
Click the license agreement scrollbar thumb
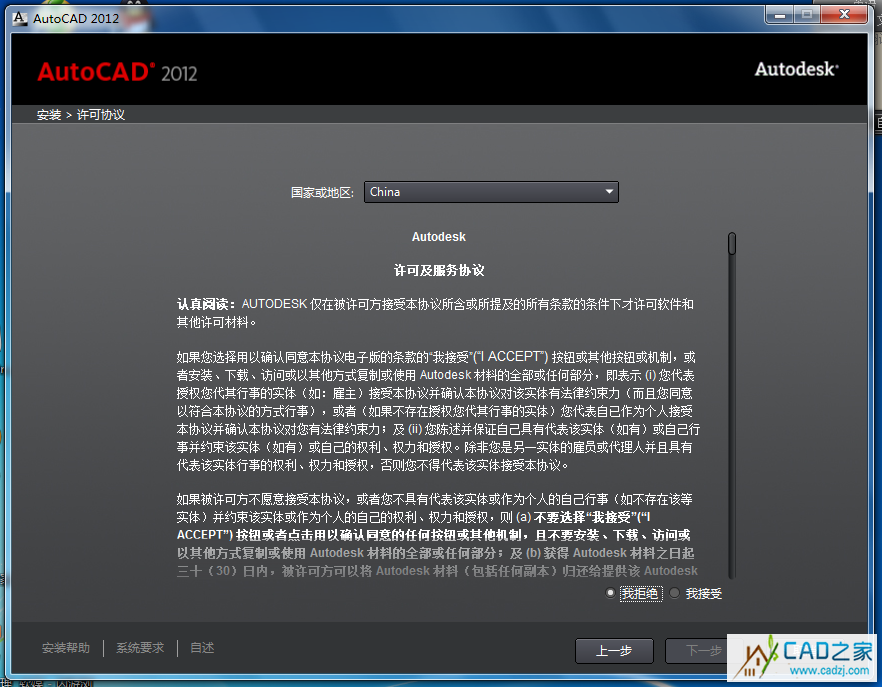click(732, 244)
